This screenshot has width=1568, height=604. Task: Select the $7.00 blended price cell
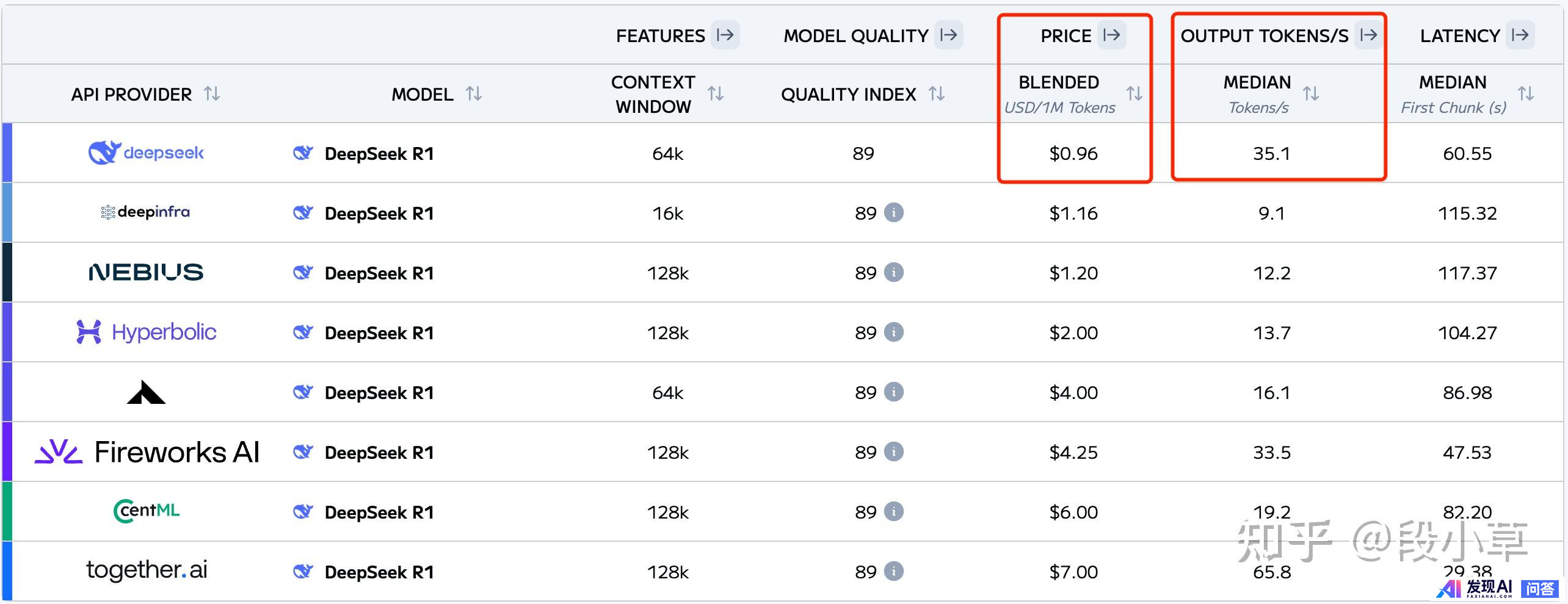click(x=1073, y=572)
